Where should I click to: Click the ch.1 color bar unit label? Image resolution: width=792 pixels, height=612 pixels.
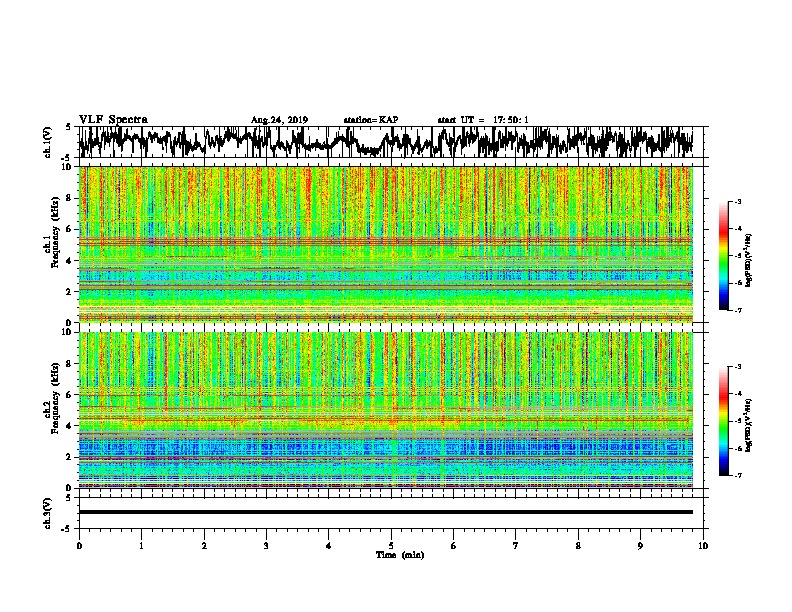click(x=749, y=260)
